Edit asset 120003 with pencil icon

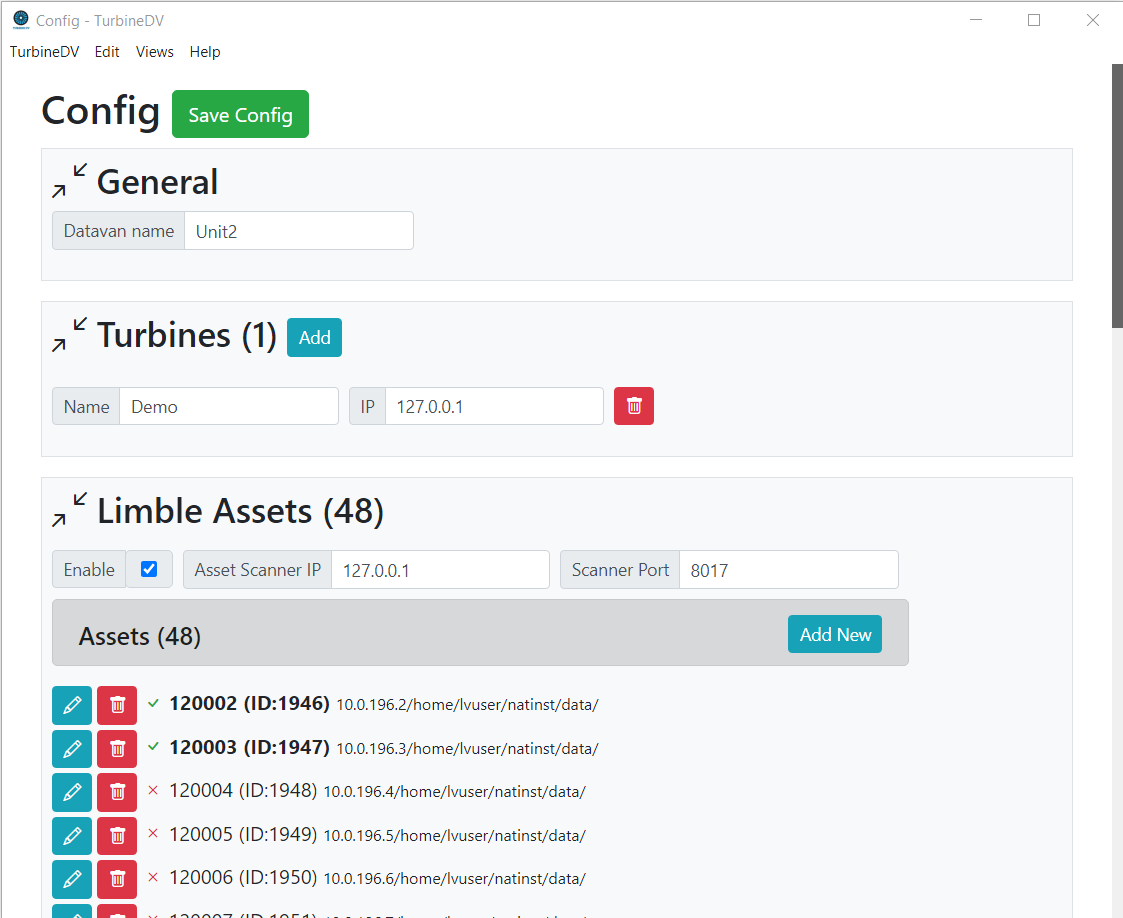click(x=72, y=749)
